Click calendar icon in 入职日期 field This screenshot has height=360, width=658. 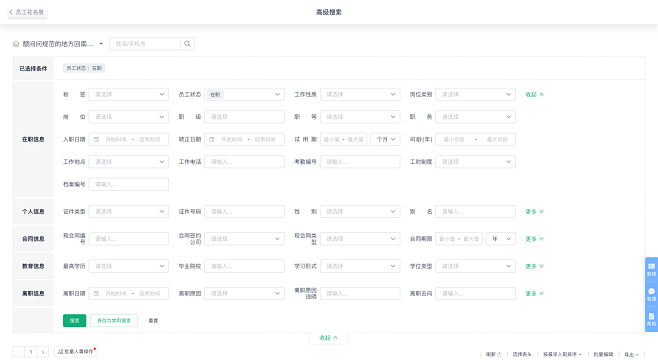[96, 139]
